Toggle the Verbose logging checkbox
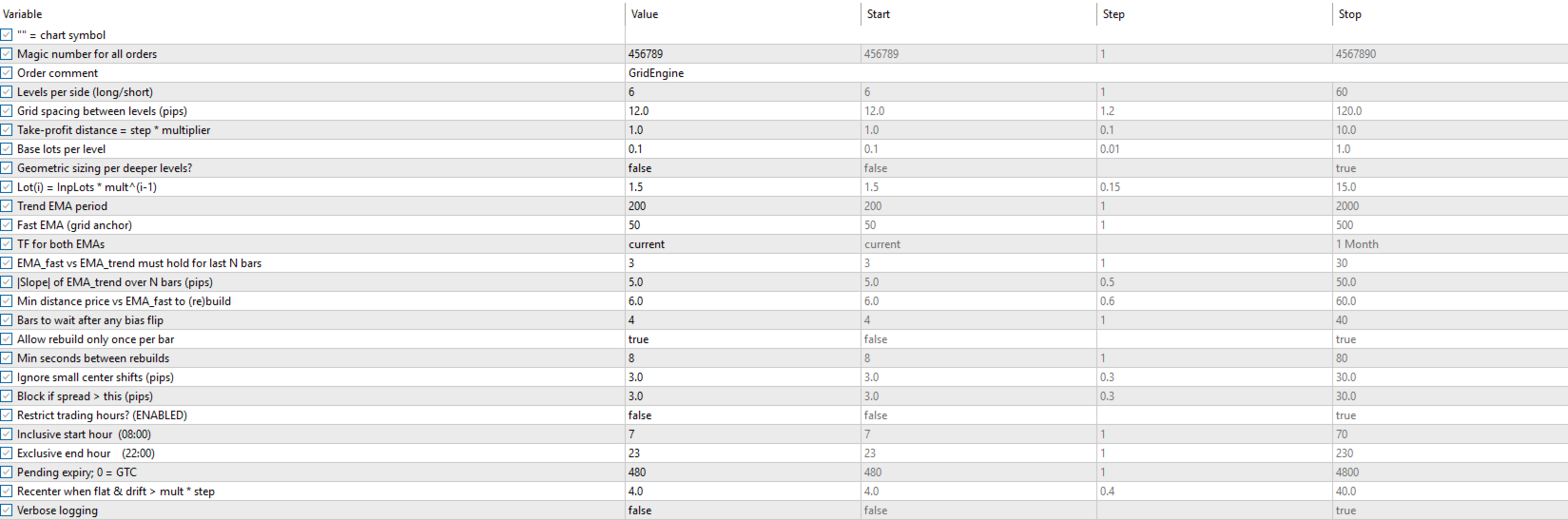This screenshot has height=520, width=1568. 7,510
